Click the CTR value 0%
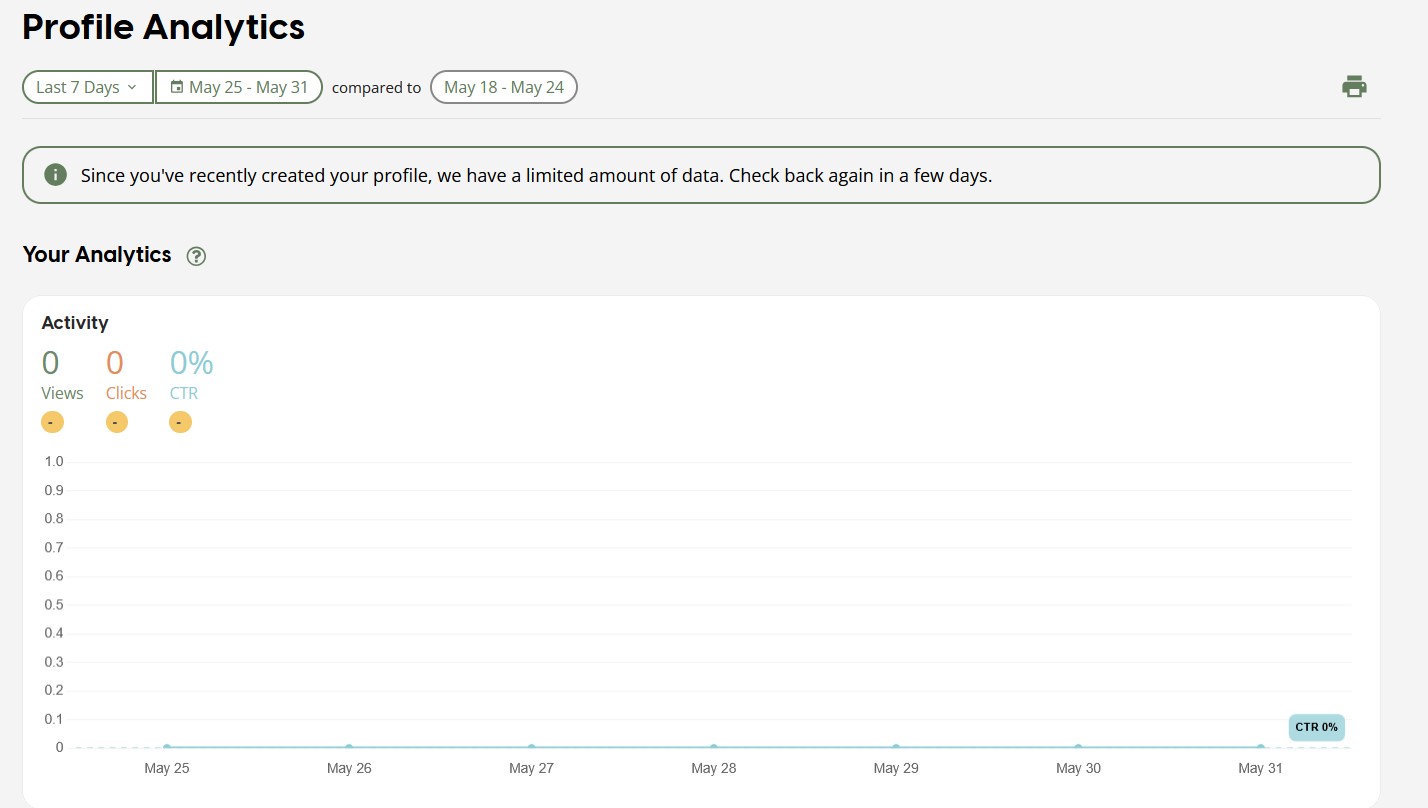1428x808 pixels. pos(192,362)
